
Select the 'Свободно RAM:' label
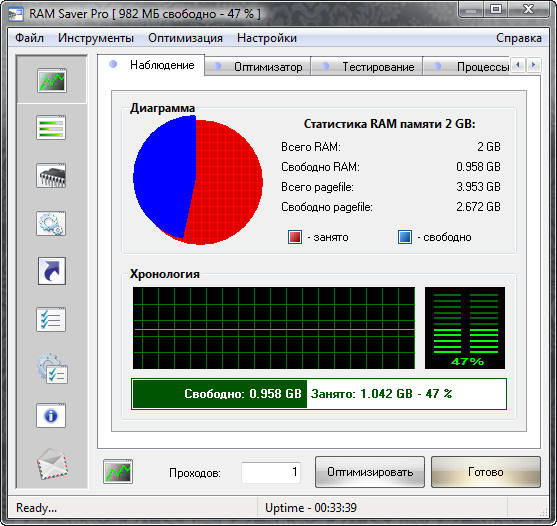click(320, 167)
